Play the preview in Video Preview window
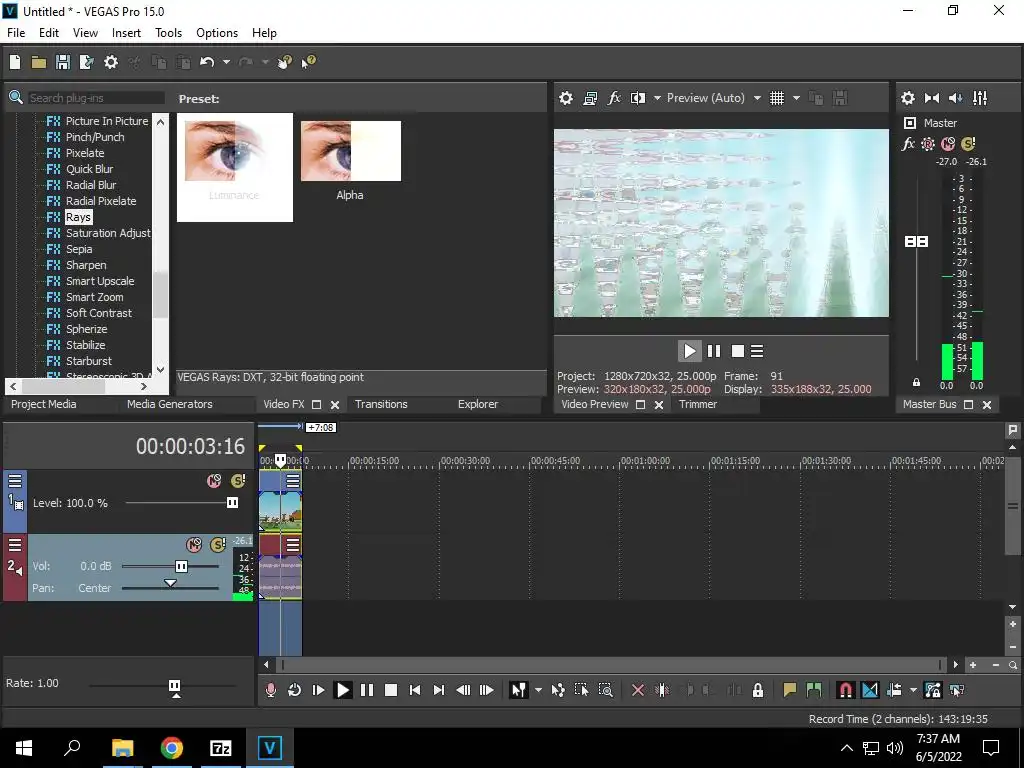The height and width of the screenshot is (768, 1024). point(690,351)
